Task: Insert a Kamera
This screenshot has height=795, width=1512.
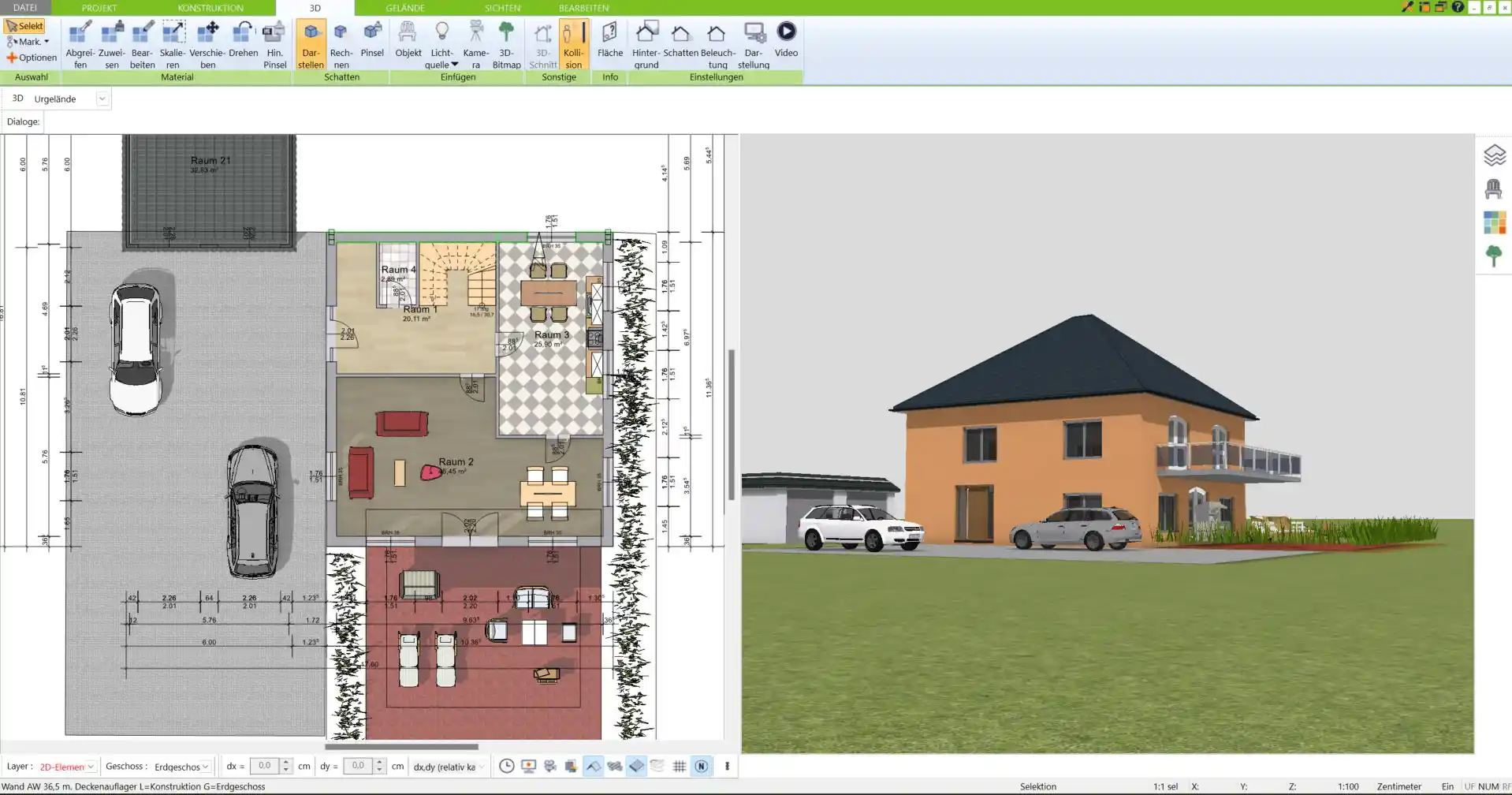Action: pos(475,45)
